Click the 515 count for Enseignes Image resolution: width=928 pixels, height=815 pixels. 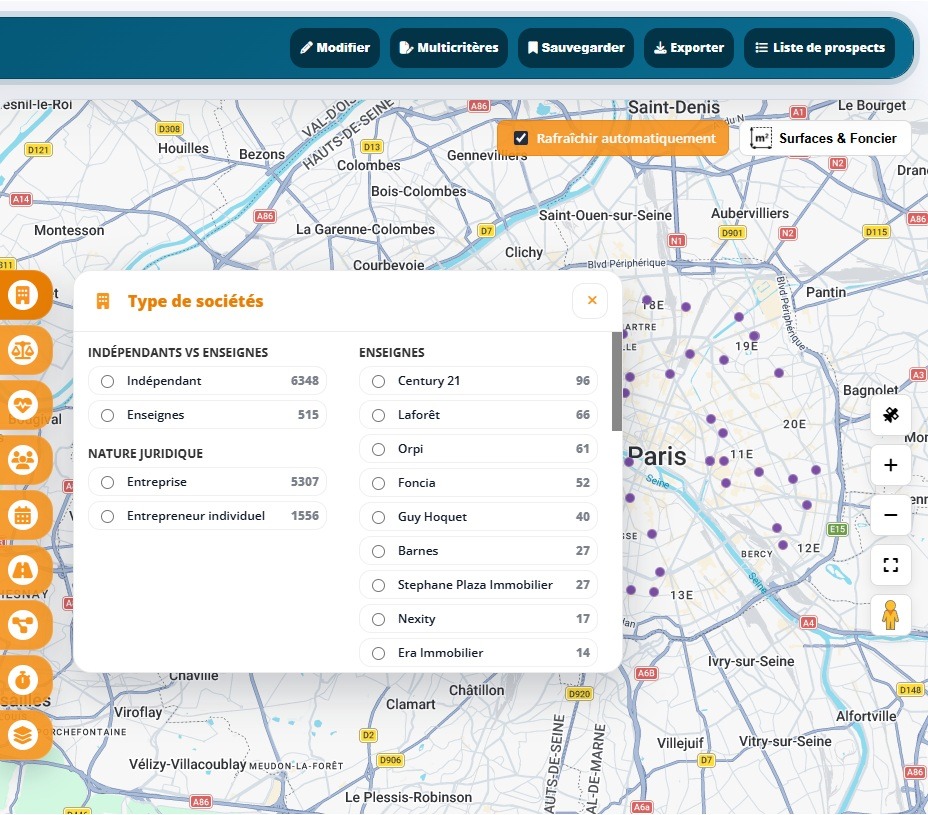pos(308,414)
